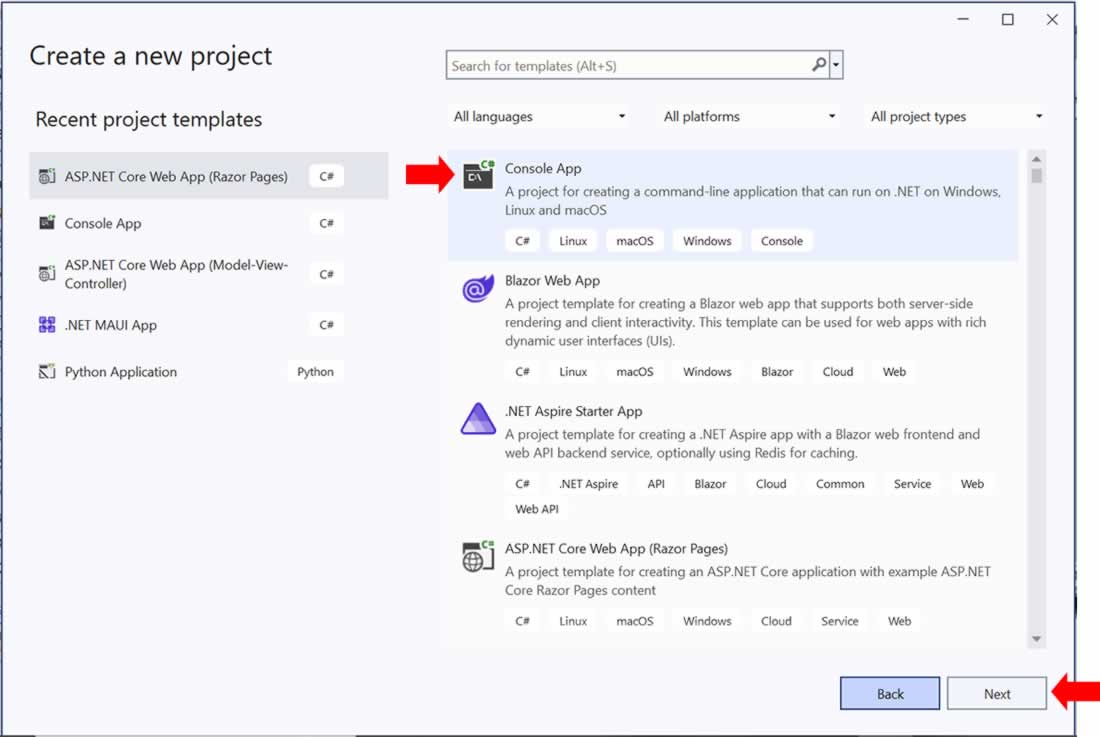Click Console tag under Console App
Screen dimensions: 1100x737
click(x=782, y=241)
